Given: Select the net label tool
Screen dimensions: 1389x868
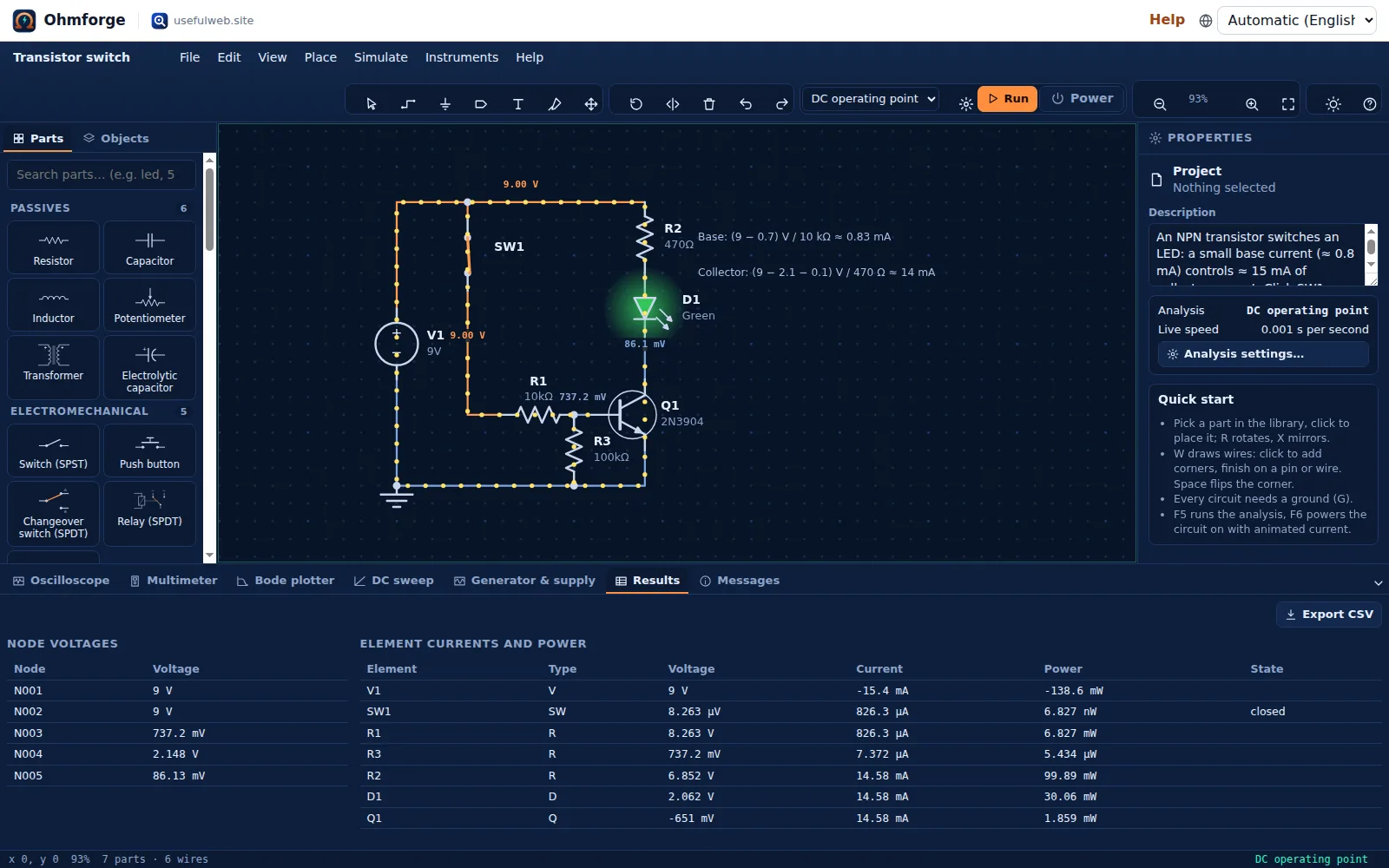Looking at the screenshot, I should click(481, 104).
